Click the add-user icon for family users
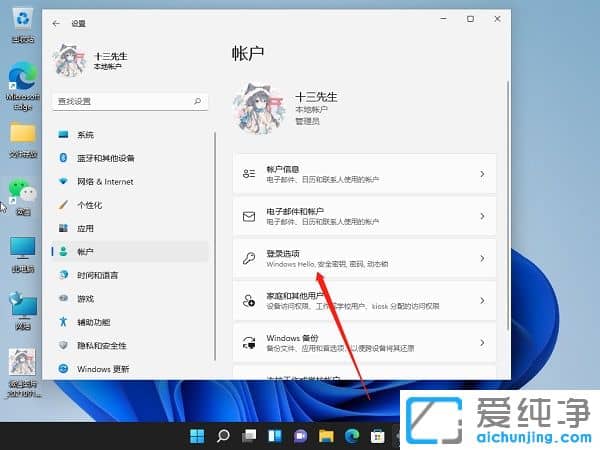 [x=249, y=301]
